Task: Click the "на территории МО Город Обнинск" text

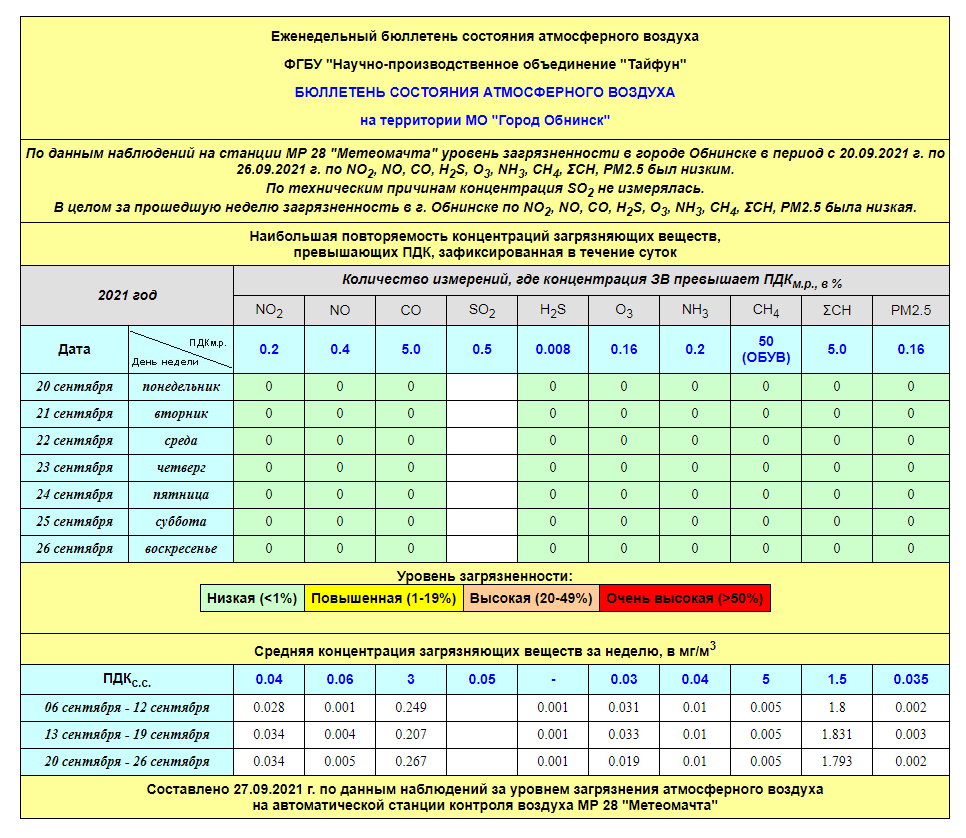Action: [x=484, y=120]
